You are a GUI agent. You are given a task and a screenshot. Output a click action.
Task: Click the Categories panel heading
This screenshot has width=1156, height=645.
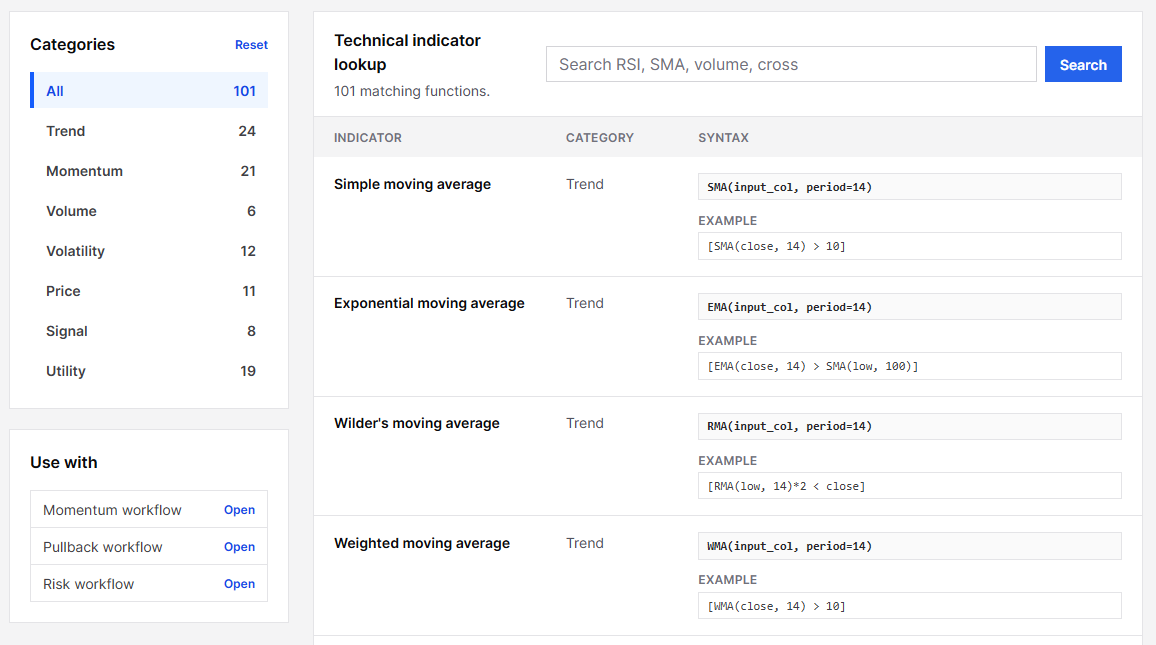[72, 44]
